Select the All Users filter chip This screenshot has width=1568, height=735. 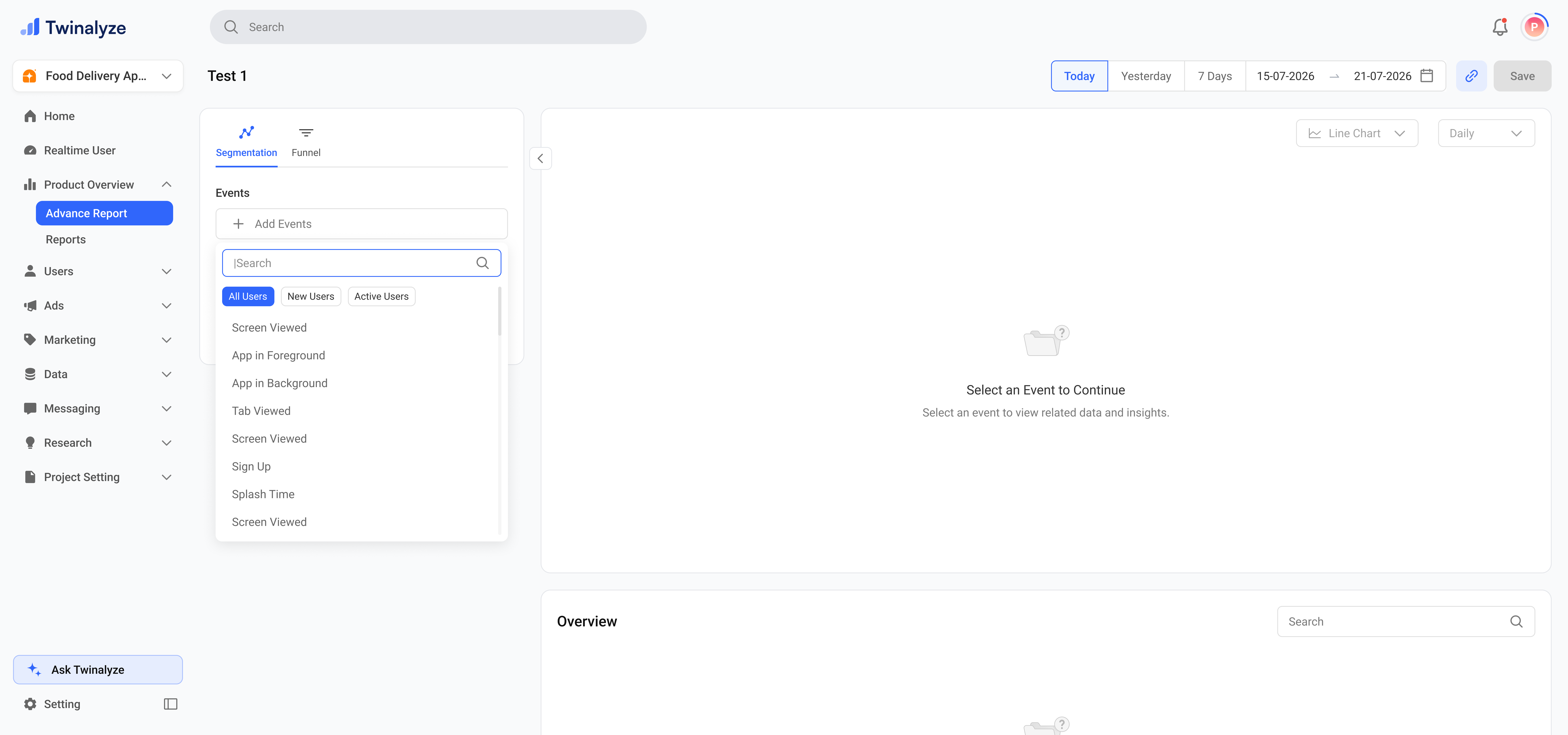click(x=248, y=296)
